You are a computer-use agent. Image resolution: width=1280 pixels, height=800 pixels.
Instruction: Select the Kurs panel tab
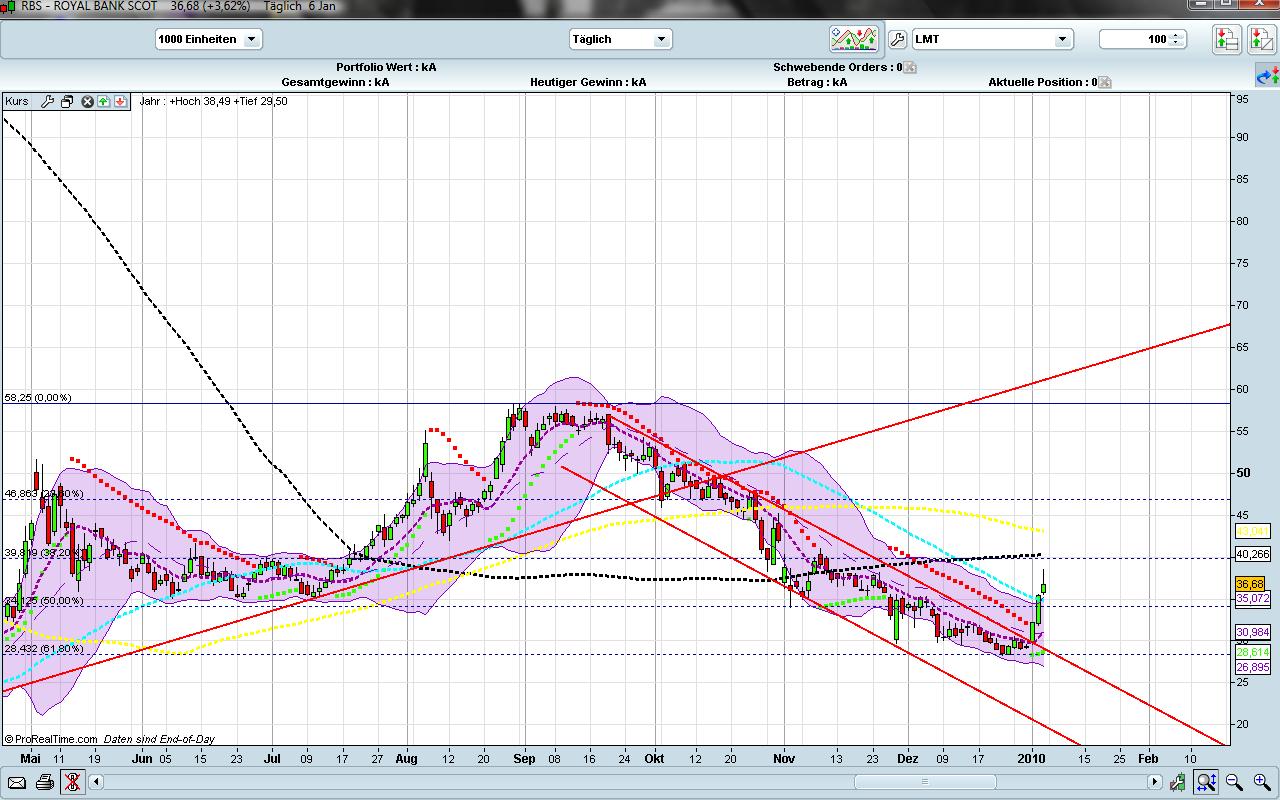coord(15,101)
